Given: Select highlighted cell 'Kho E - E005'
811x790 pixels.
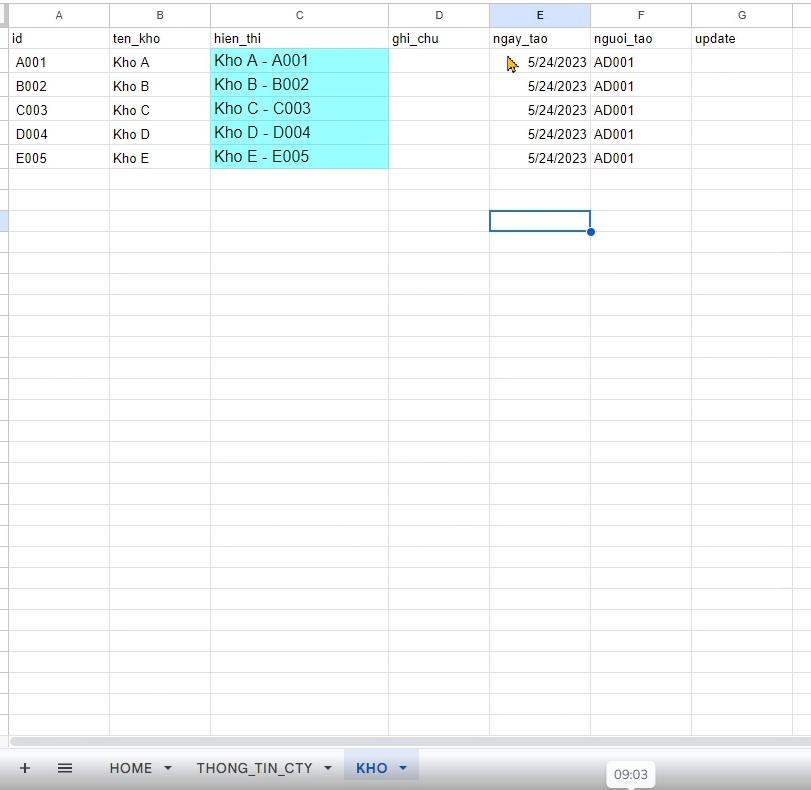Looking at the screenshot, I should (x=299, y=157).
